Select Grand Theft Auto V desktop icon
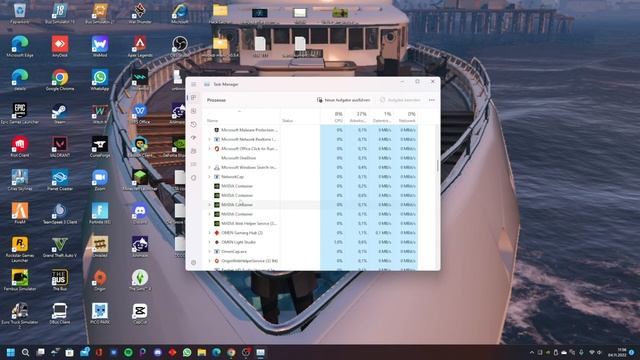 pos(60,247)
